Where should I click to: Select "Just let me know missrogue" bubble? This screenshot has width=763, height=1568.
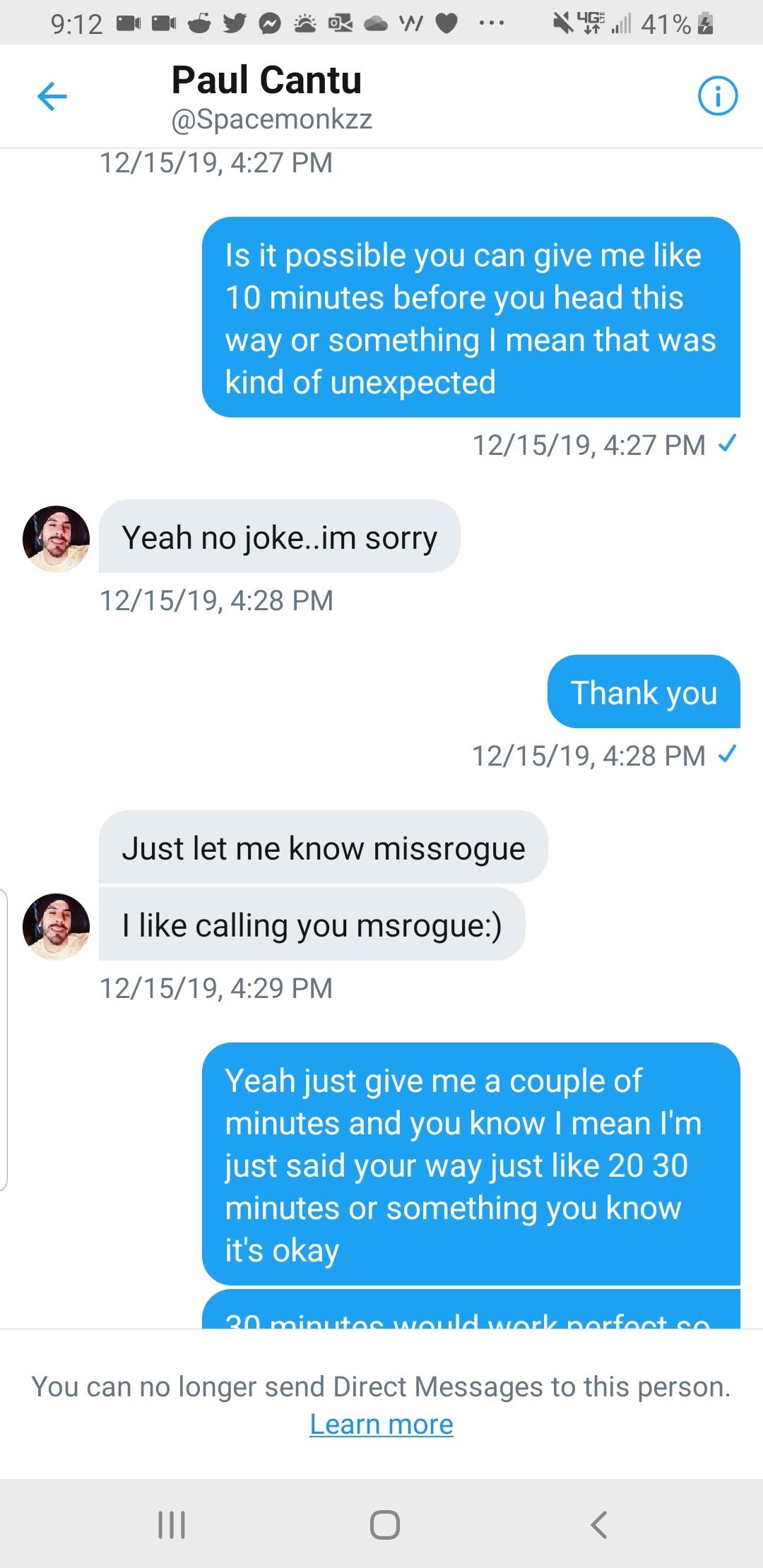coord(323,848)
